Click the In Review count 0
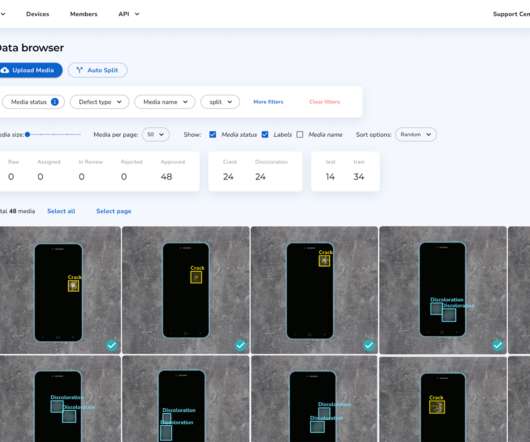 81,177
